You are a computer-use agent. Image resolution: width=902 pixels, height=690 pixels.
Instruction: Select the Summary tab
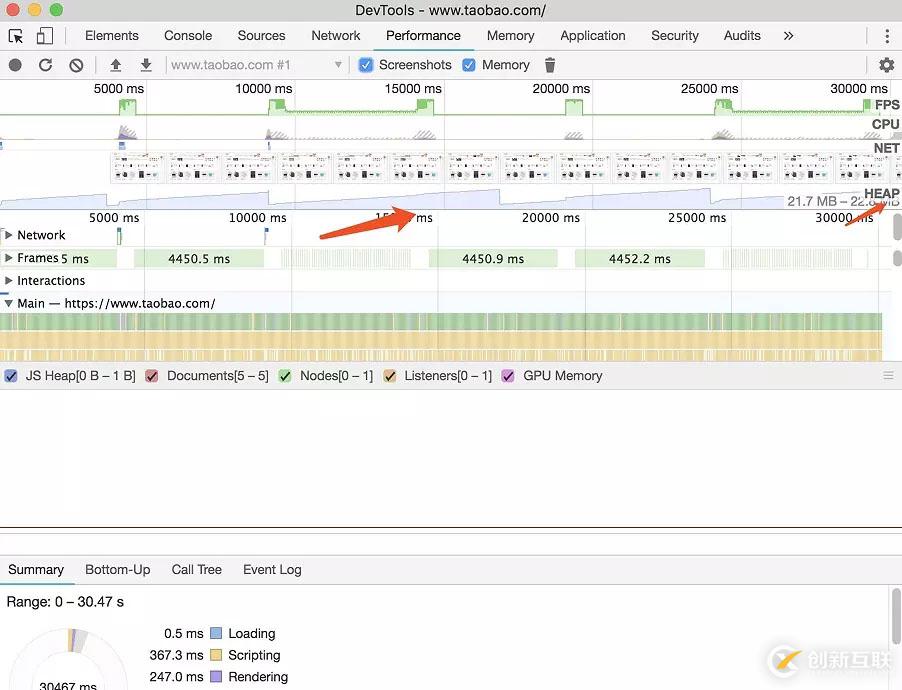(36, 570)
